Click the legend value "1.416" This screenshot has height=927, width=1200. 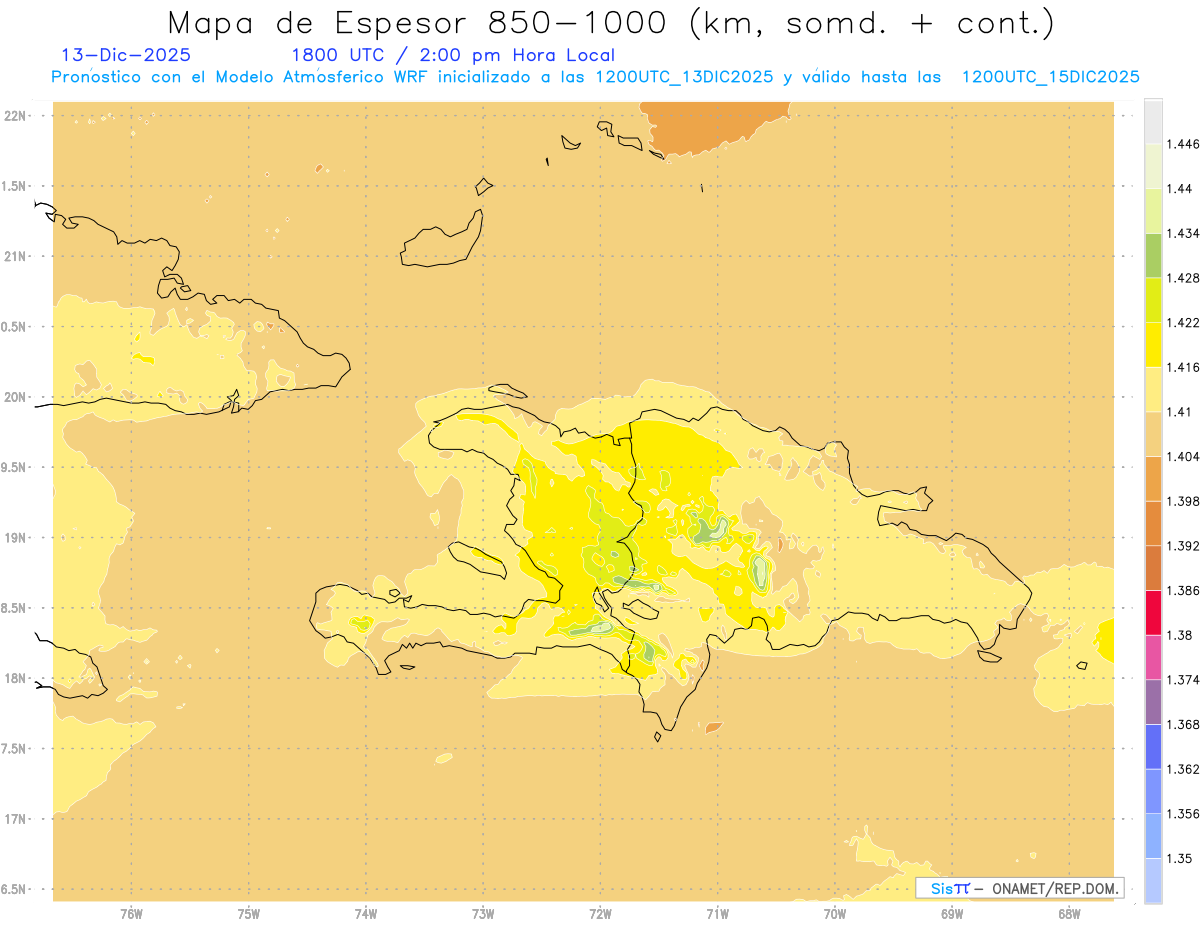tap(1183, 367)
